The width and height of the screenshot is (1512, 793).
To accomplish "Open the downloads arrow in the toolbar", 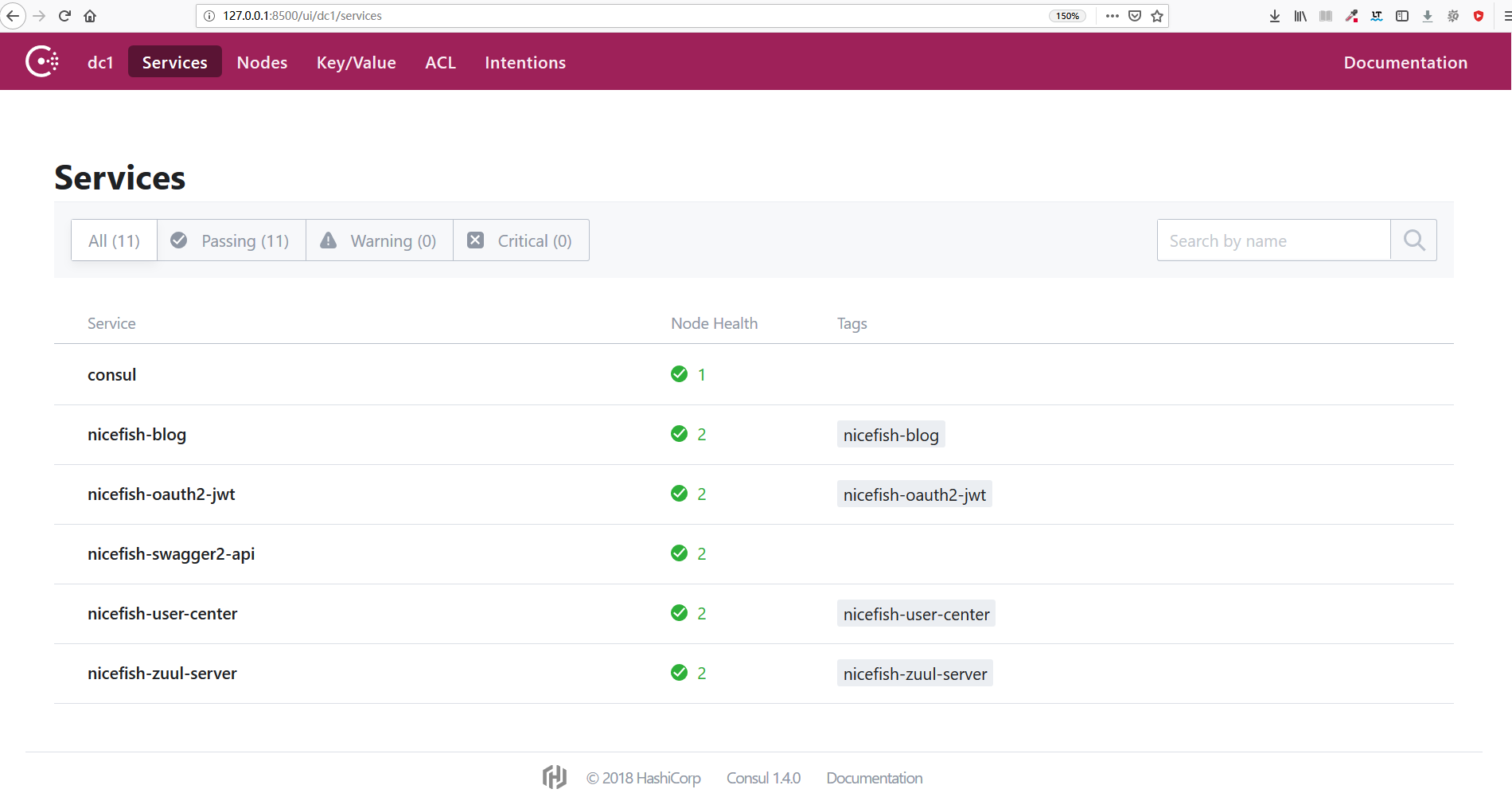I will click(1275, 16).
